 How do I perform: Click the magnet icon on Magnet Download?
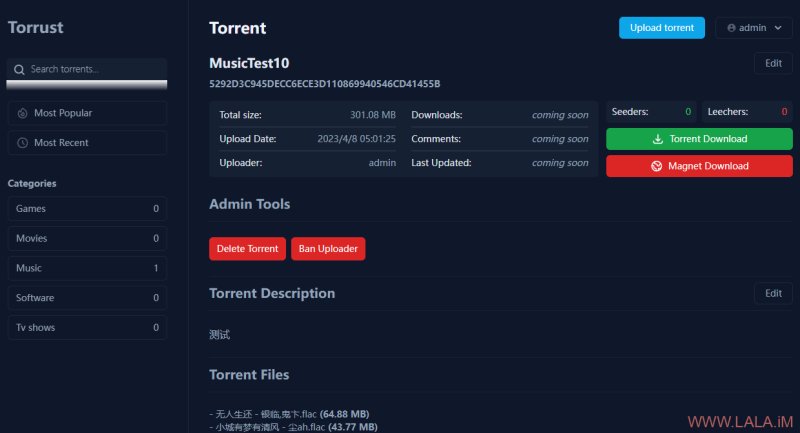[657, 166]
